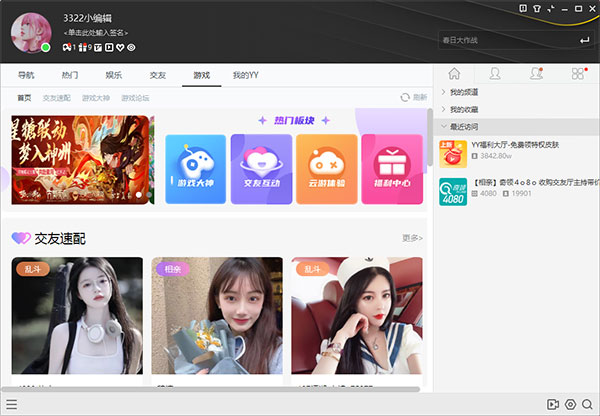
Task: Open the 云游体验 cloud gaming tile
Action: pyautogui.click(x=327, y=168)
